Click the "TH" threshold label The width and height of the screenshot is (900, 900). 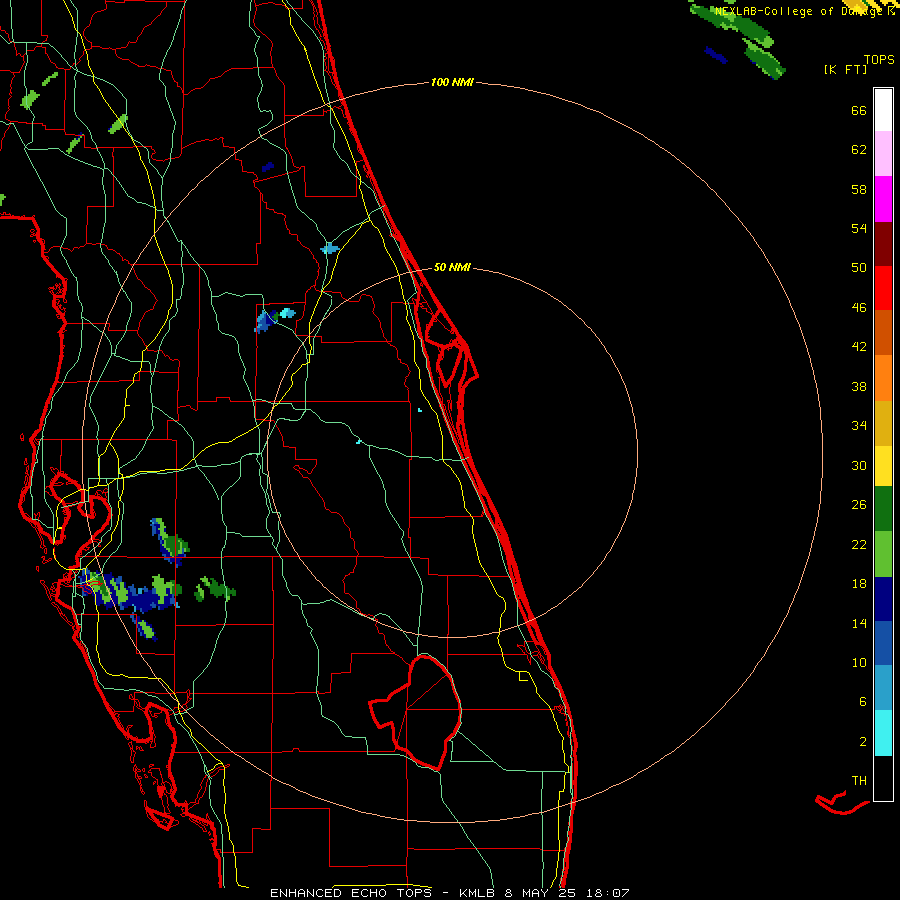point(859,781)
